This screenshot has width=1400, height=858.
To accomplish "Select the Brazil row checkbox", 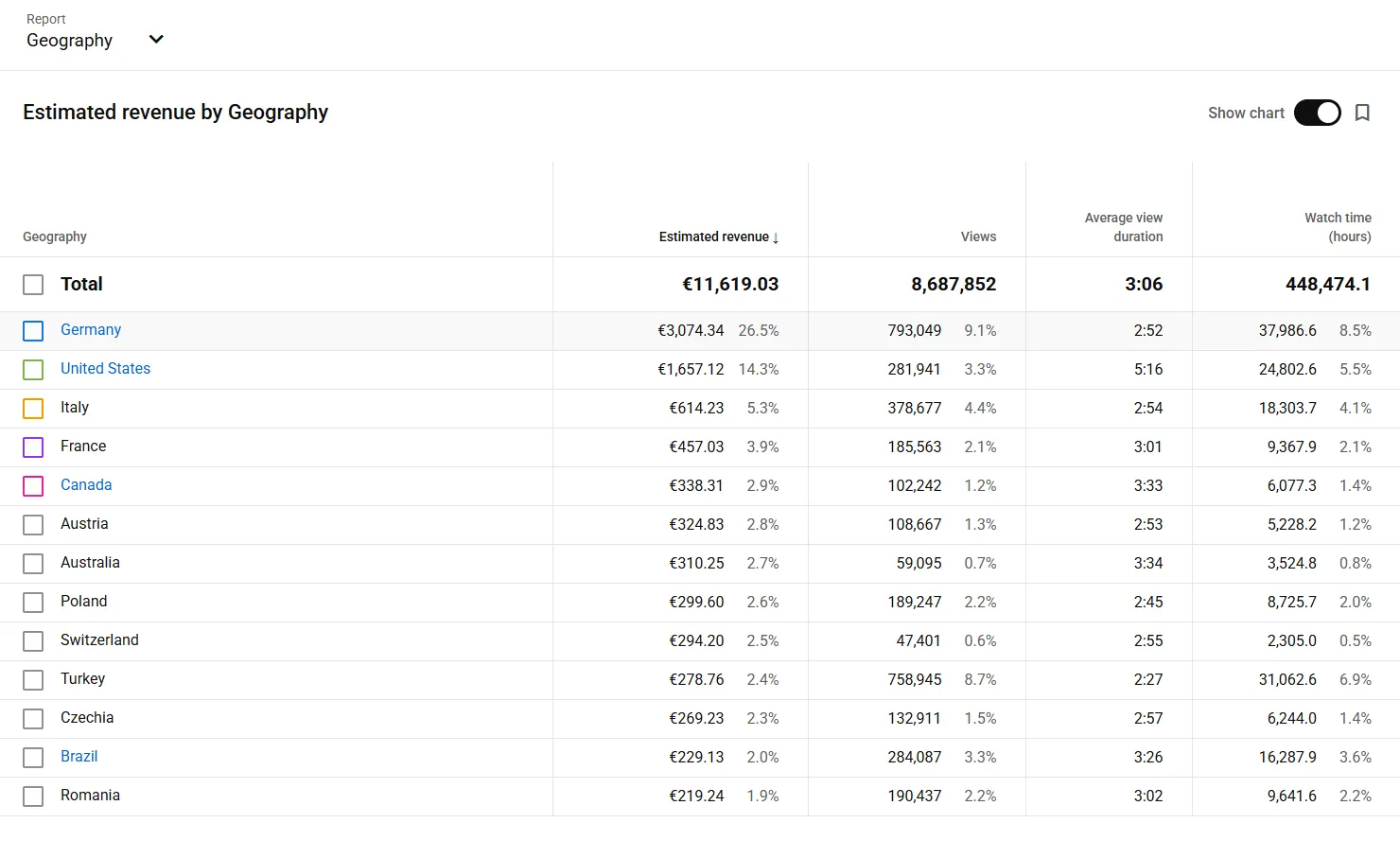I will [33, 758].
